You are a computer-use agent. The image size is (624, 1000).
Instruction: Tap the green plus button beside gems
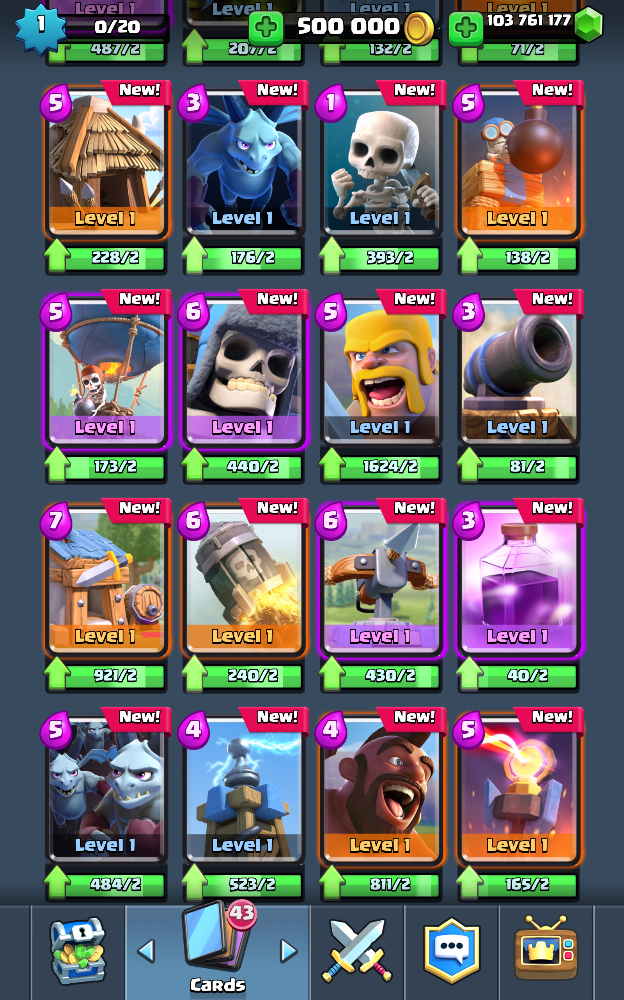pos(466,27)
